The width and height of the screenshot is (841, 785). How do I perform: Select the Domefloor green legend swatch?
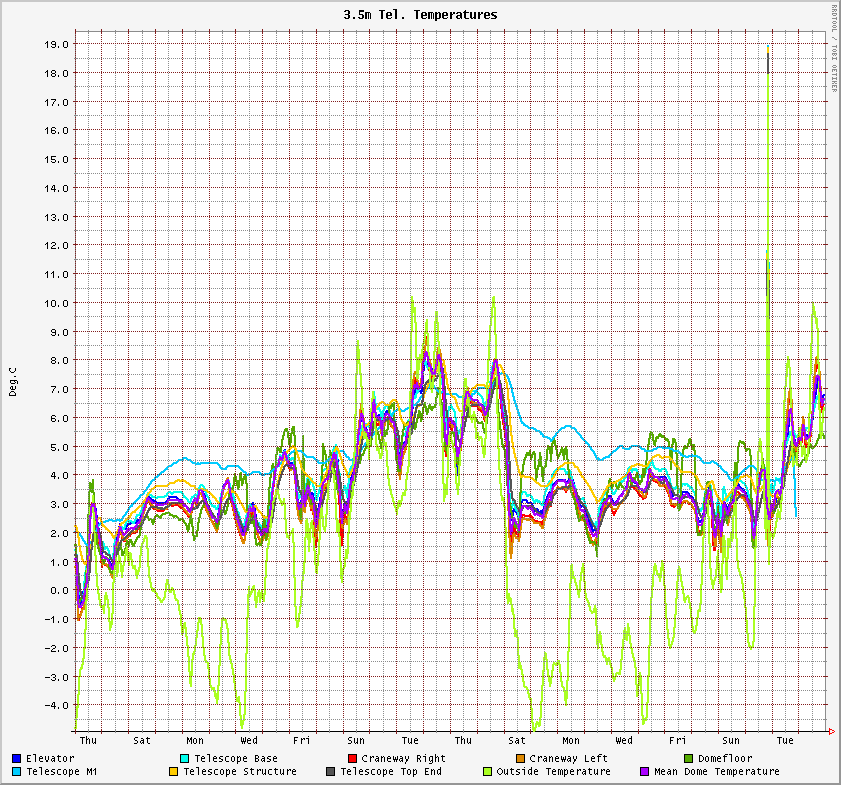(x=688, y=759)
